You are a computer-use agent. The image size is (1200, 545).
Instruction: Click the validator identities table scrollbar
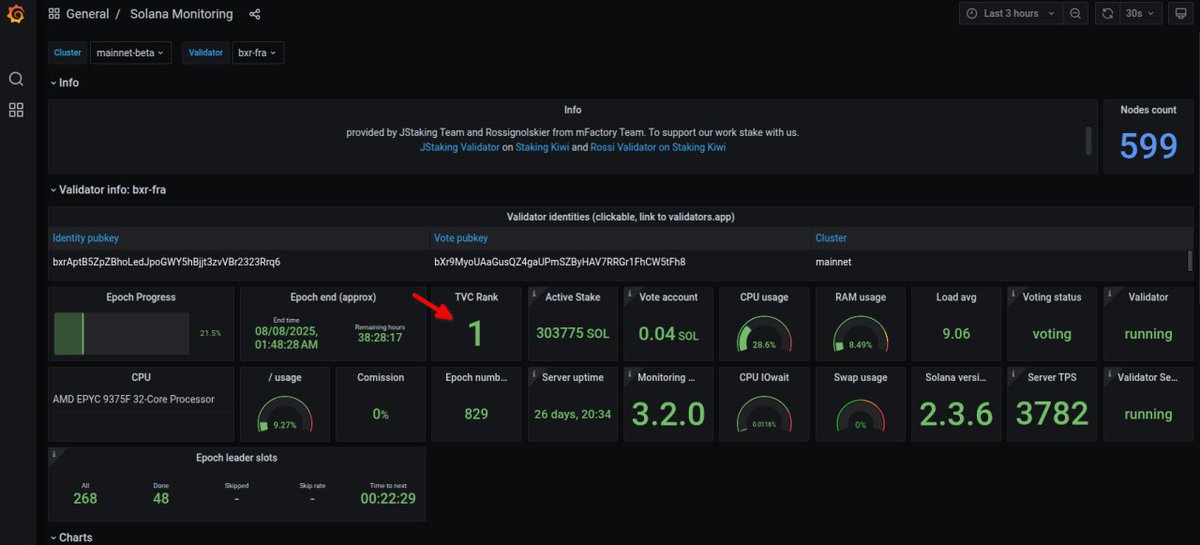(x=1189, y=261)
